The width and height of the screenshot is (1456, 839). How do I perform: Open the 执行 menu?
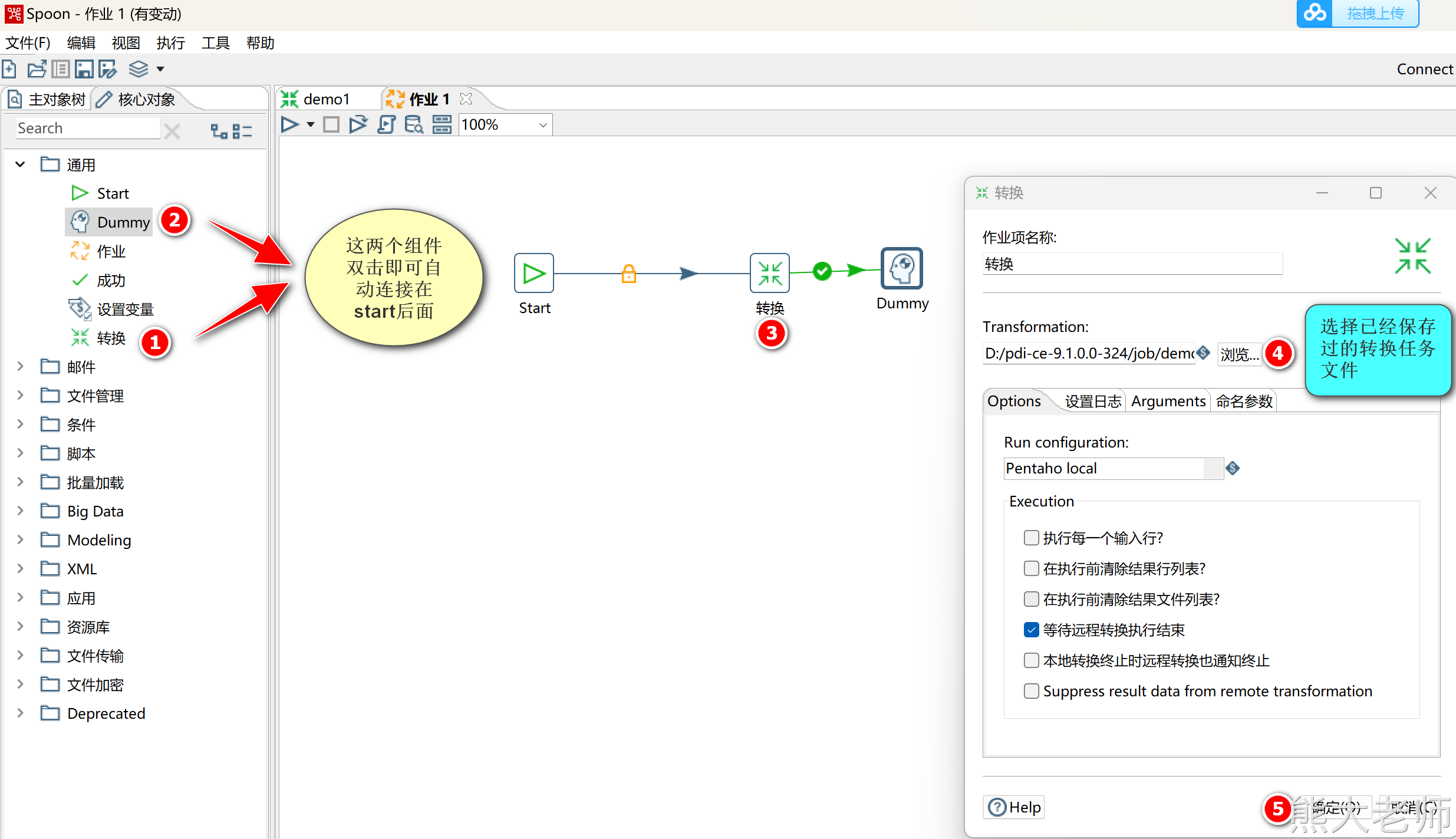point(170,43)
